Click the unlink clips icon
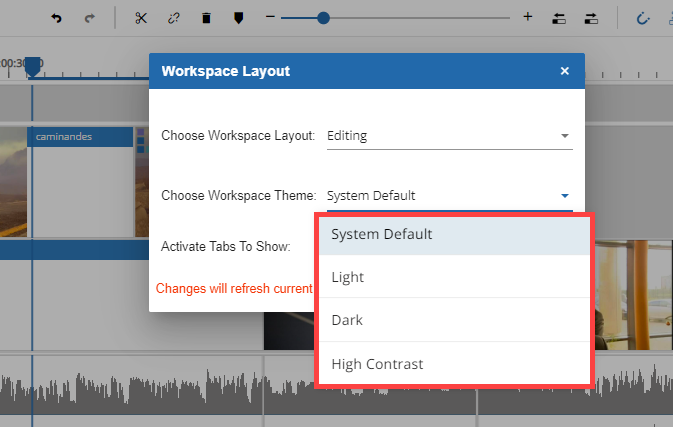Viewport: 673px width, 427px height. click(x=173, y=18)
